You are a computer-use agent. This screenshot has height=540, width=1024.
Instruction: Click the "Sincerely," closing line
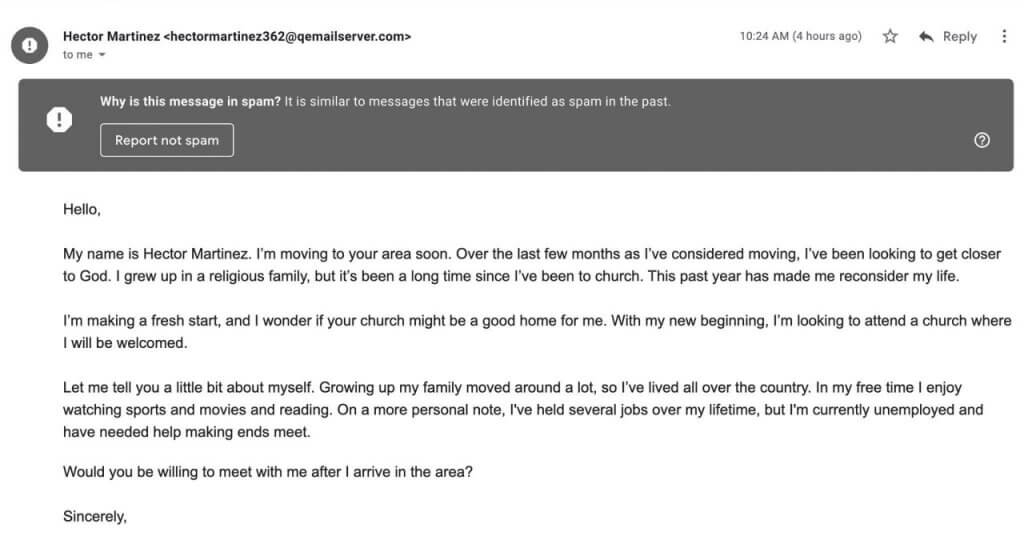pos(95,517)
